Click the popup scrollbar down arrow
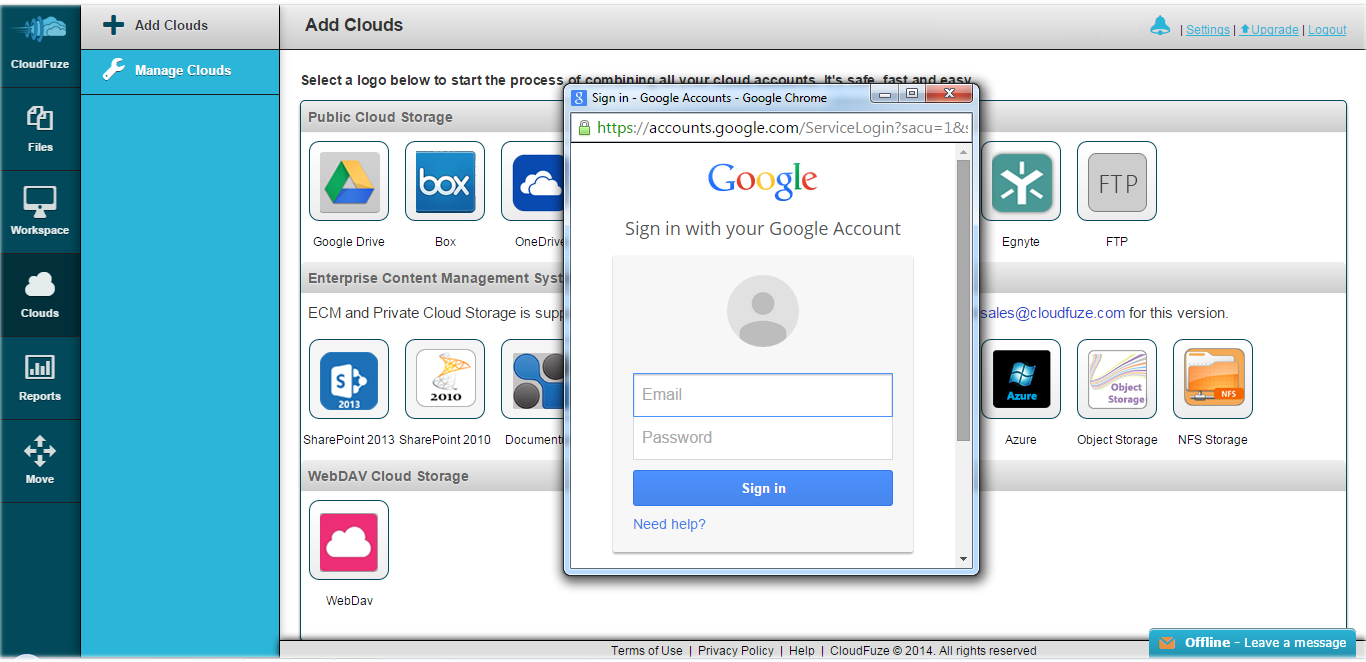This screenshot has width=1366, height=662. tap(964, 559)
